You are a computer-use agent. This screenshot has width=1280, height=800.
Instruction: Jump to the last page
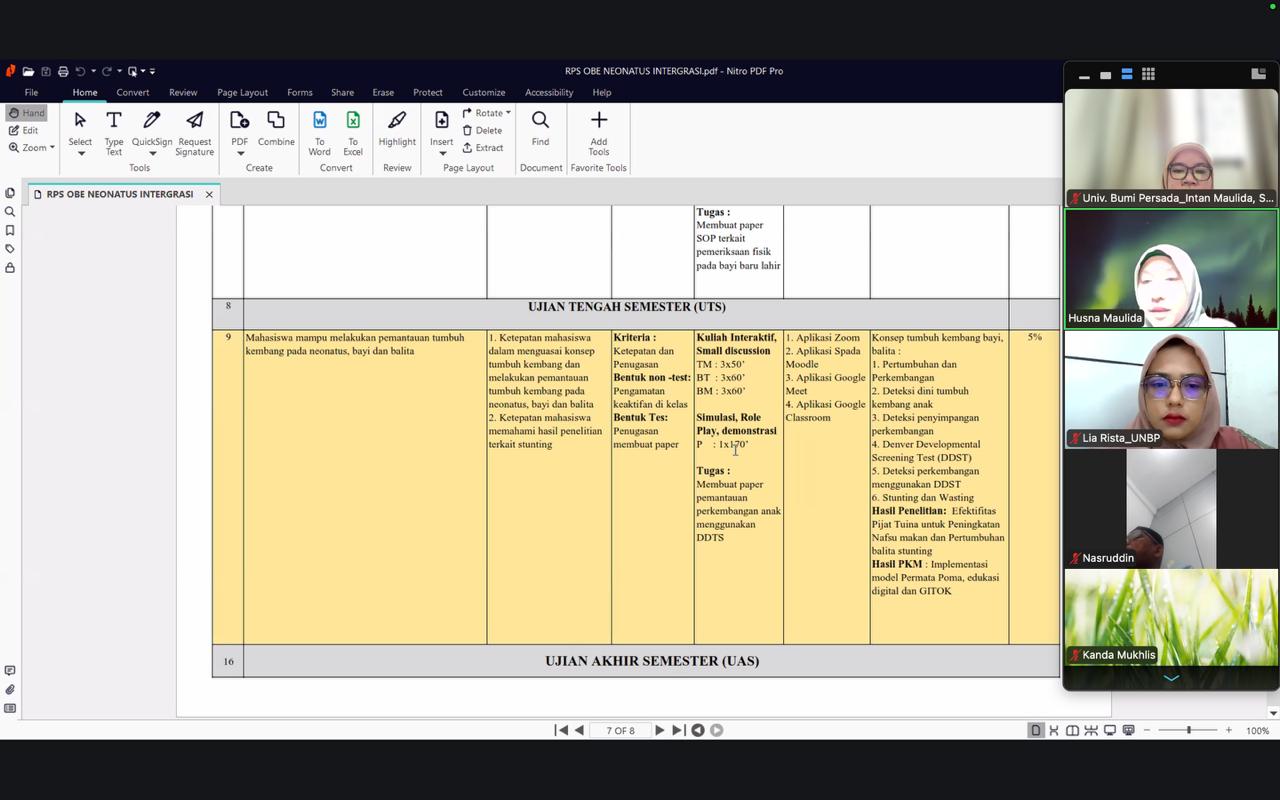click(678, 730)
